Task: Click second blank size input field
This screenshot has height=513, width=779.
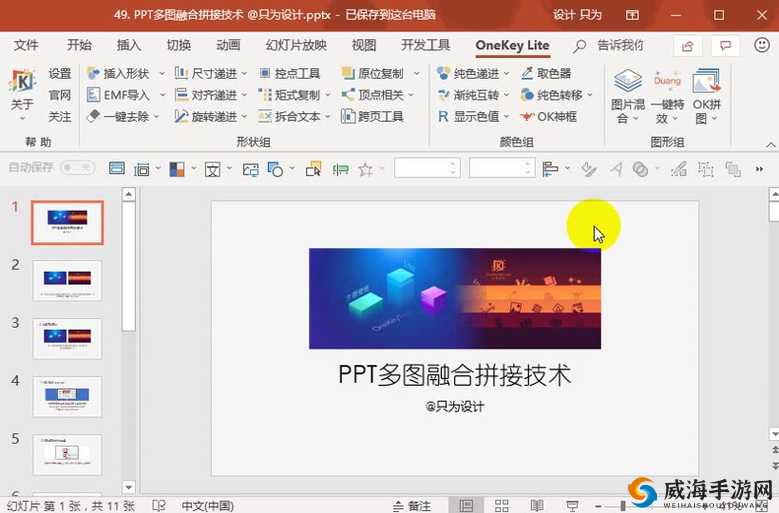Action: pyautogui.click(x=501, y=168)
